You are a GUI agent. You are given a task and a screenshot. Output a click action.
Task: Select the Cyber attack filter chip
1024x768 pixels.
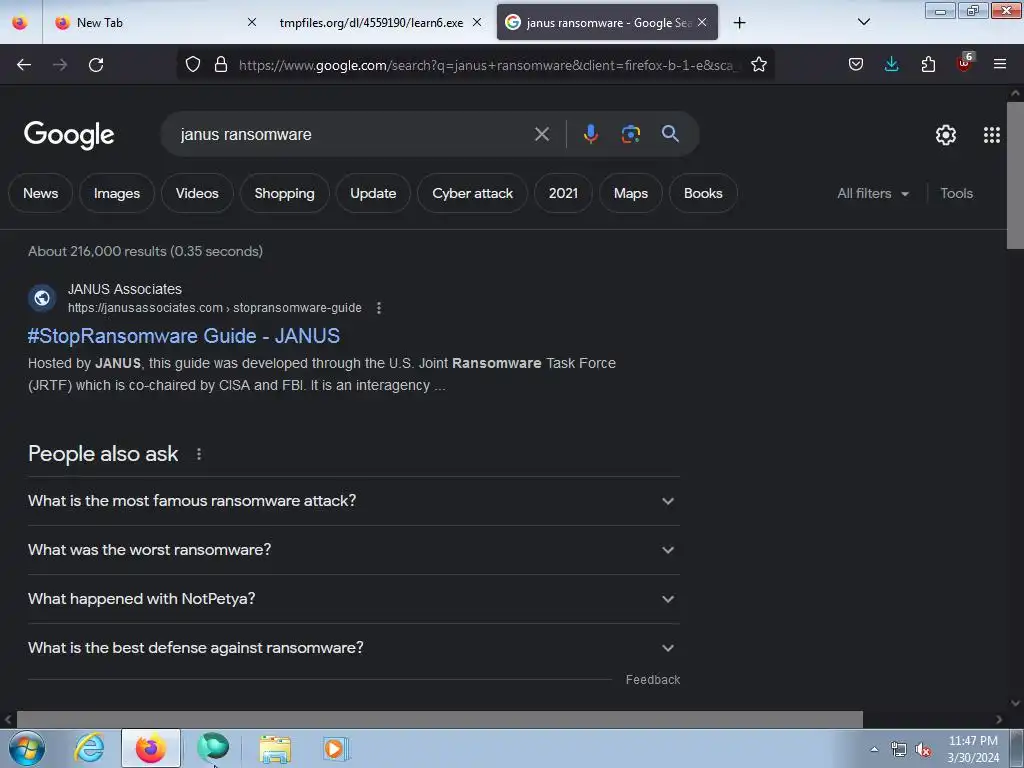pyautogui.click(x=472, y=193)
